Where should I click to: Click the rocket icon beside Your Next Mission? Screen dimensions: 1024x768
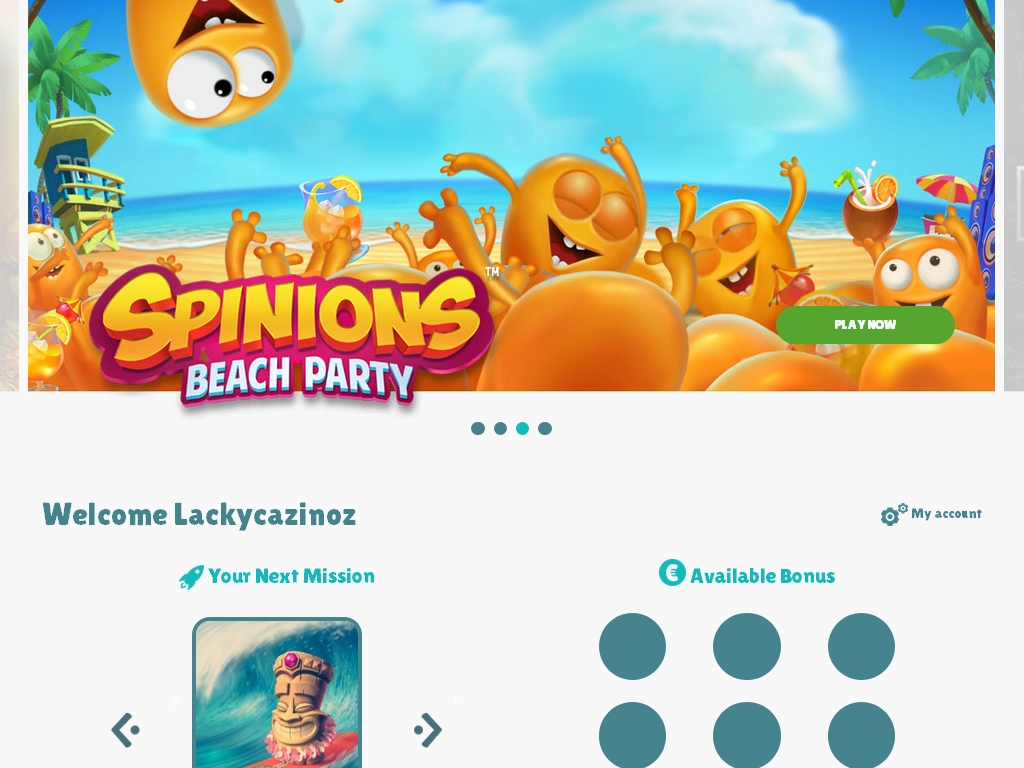(191, 577)
